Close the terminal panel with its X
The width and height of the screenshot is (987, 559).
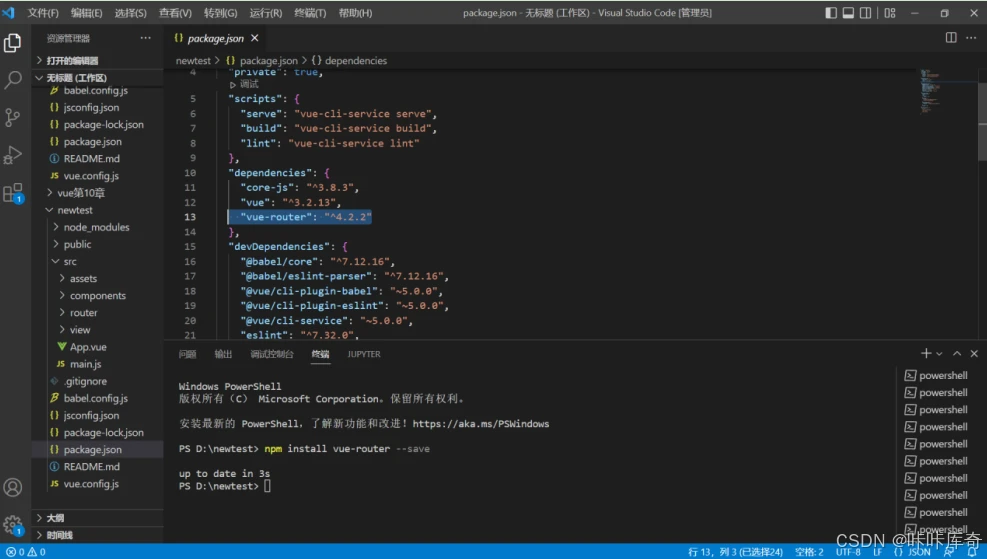click(x=974, y=354)
